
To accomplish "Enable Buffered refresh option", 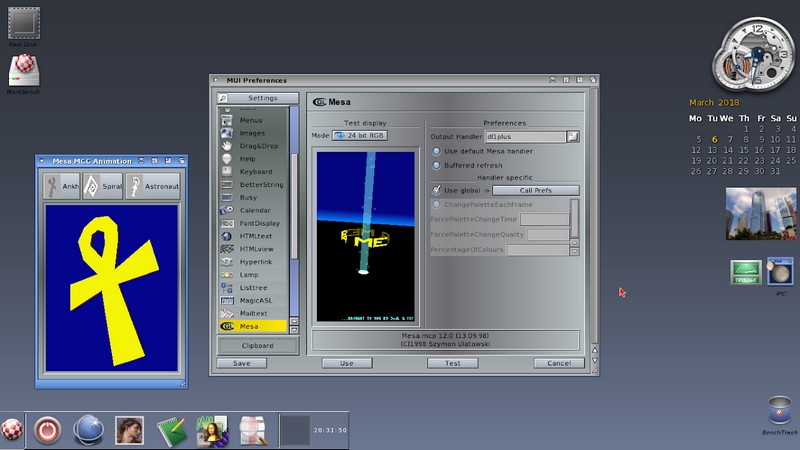I will point(436,166).
